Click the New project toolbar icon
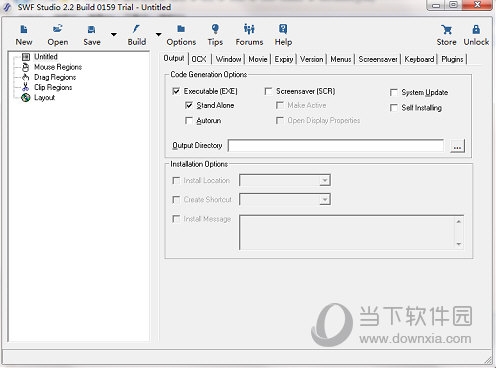The height and width of the screenshot is (368, 496). point(24,35)
